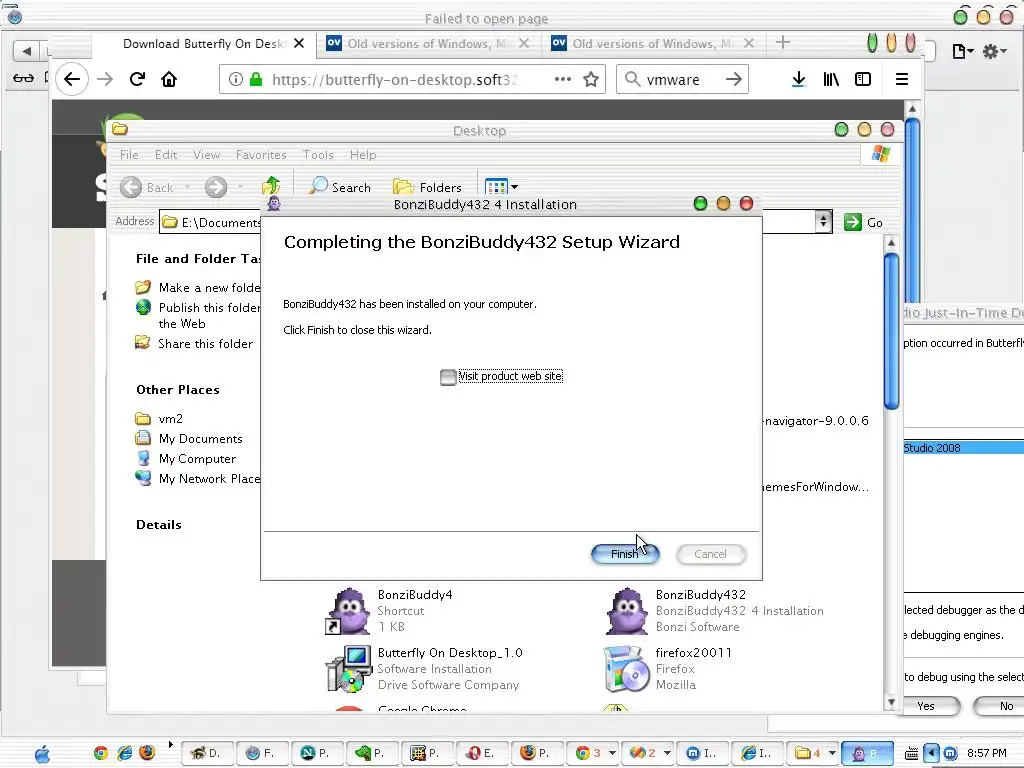
Task: Click the Explorer Up folder icon
Action: point(271,186)
